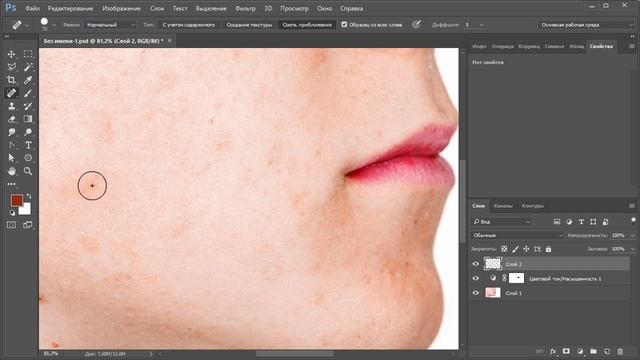This screenshot has height=360, width=640.
Task: Select the Zoom magnifier tool
Action: [x=28, y=171]
